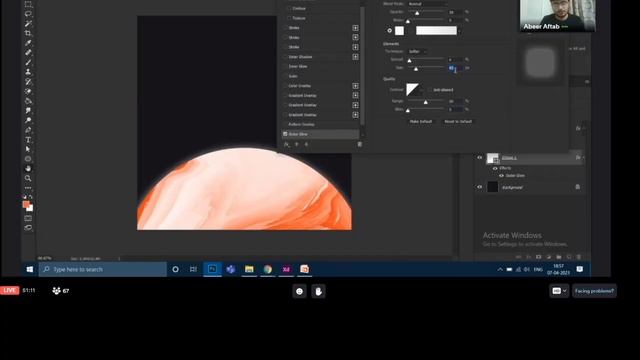Select the Hand tool
The width and height of the screenshot is (640, 360).
(x=28, y=169)
